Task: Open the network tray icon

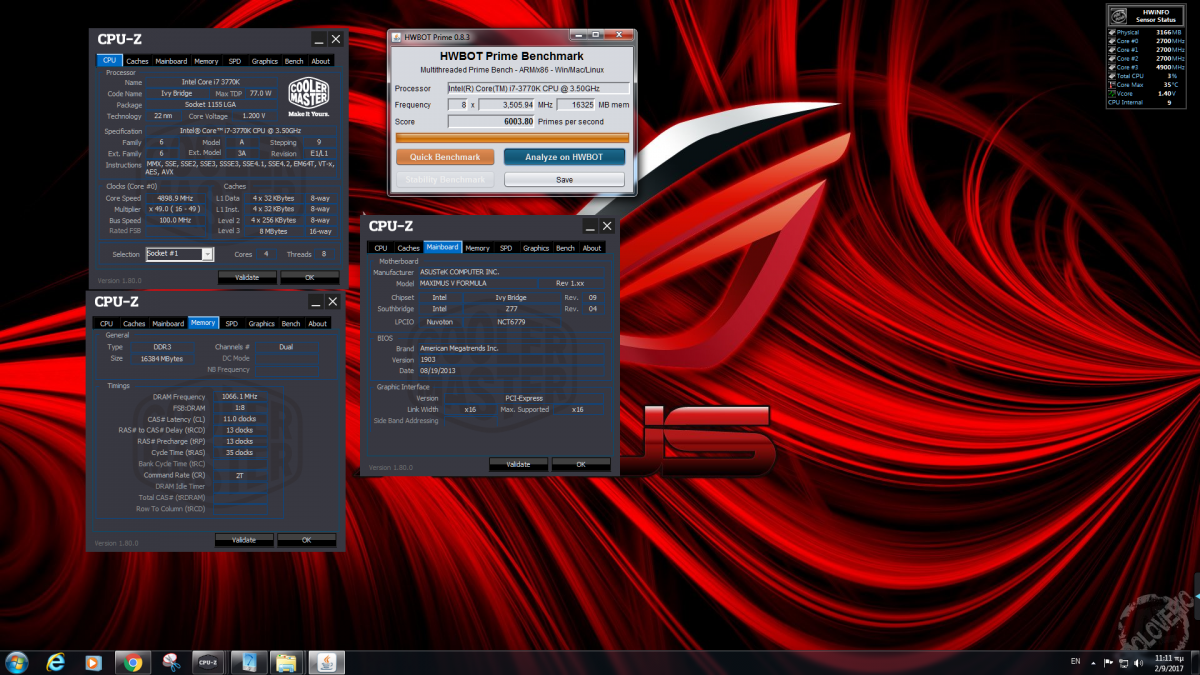Action: 1123,662
